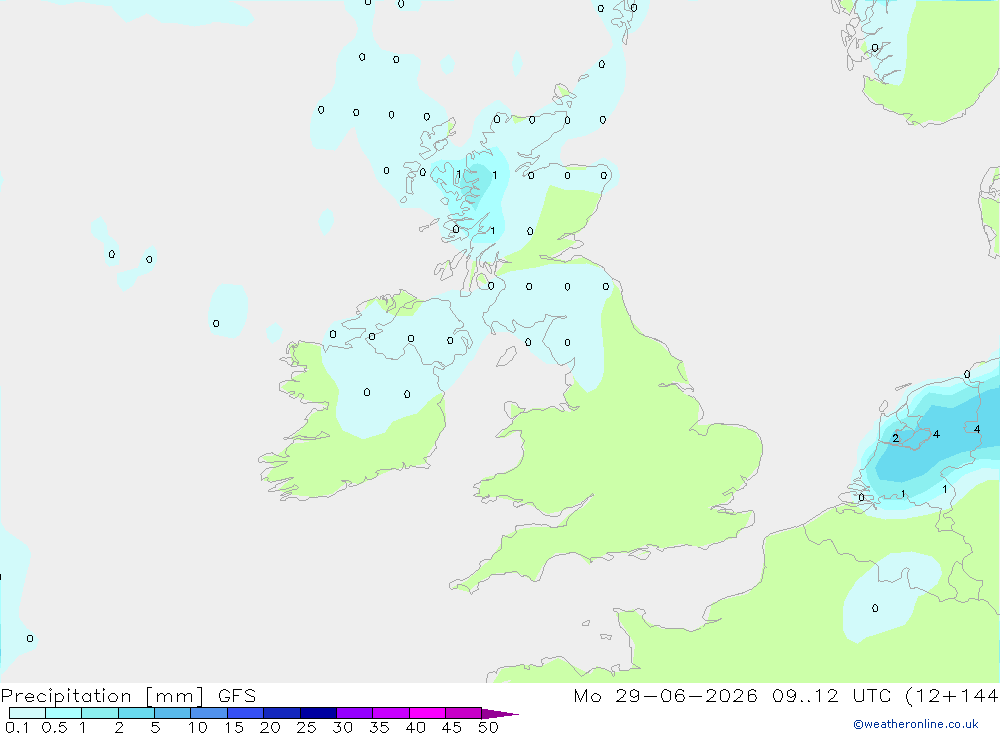1000x733 pixels.
Task: Click the legend scale label "0.1"
Action: 17,727
